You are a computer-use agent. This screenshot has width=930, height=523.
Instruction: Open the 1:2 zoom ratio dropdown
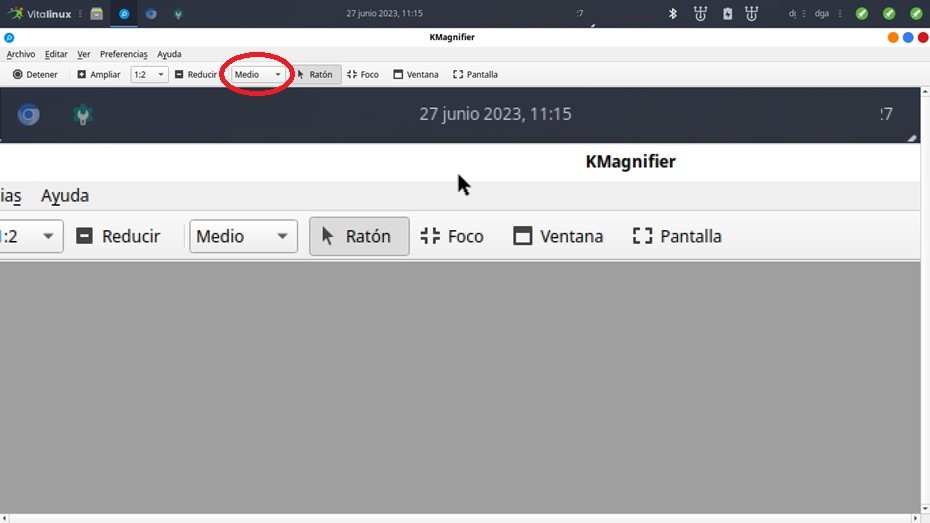pos(149,74)
